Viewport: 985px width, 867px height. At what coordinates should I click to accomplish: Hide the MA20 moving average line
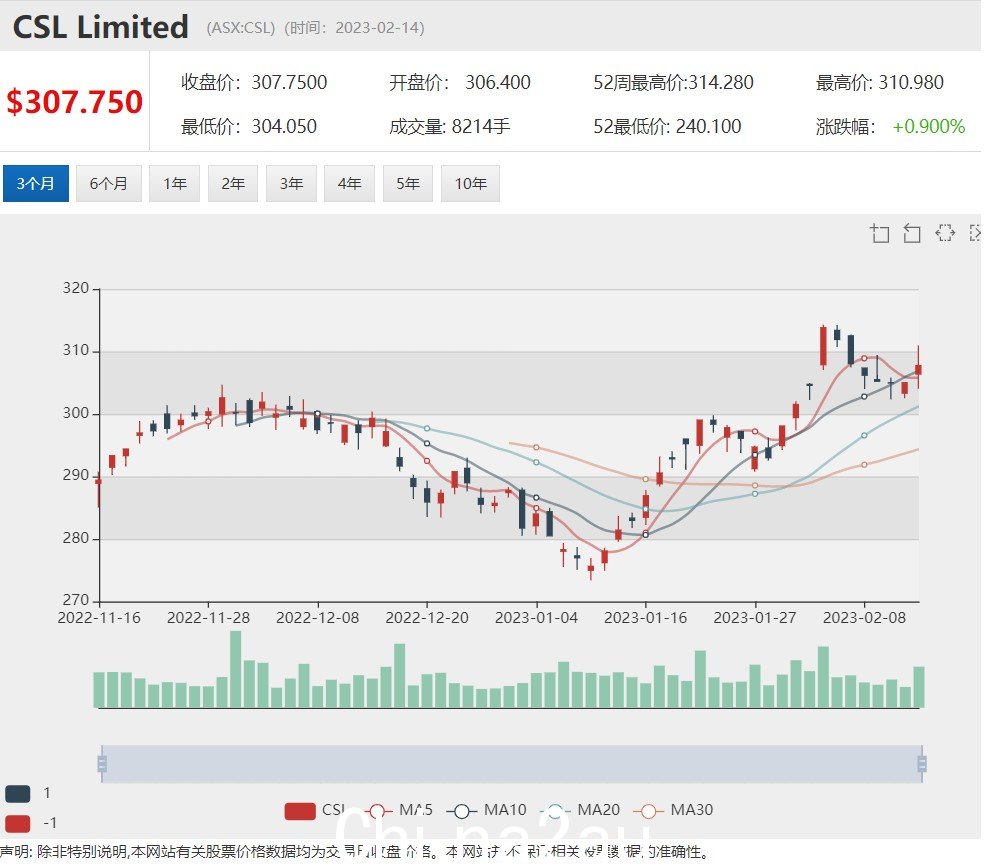(580, 810)
